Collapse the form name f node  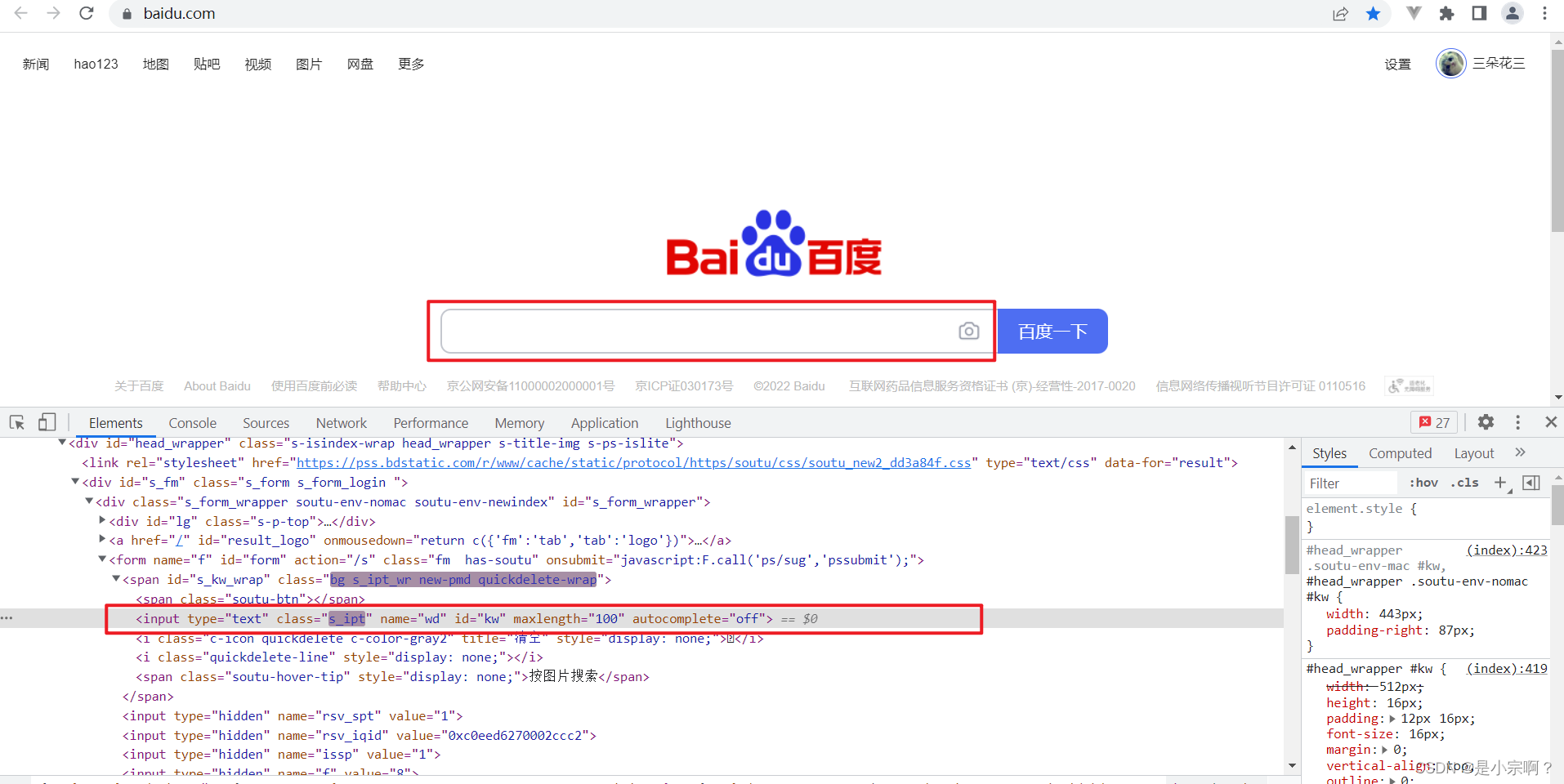click(102, 559)
